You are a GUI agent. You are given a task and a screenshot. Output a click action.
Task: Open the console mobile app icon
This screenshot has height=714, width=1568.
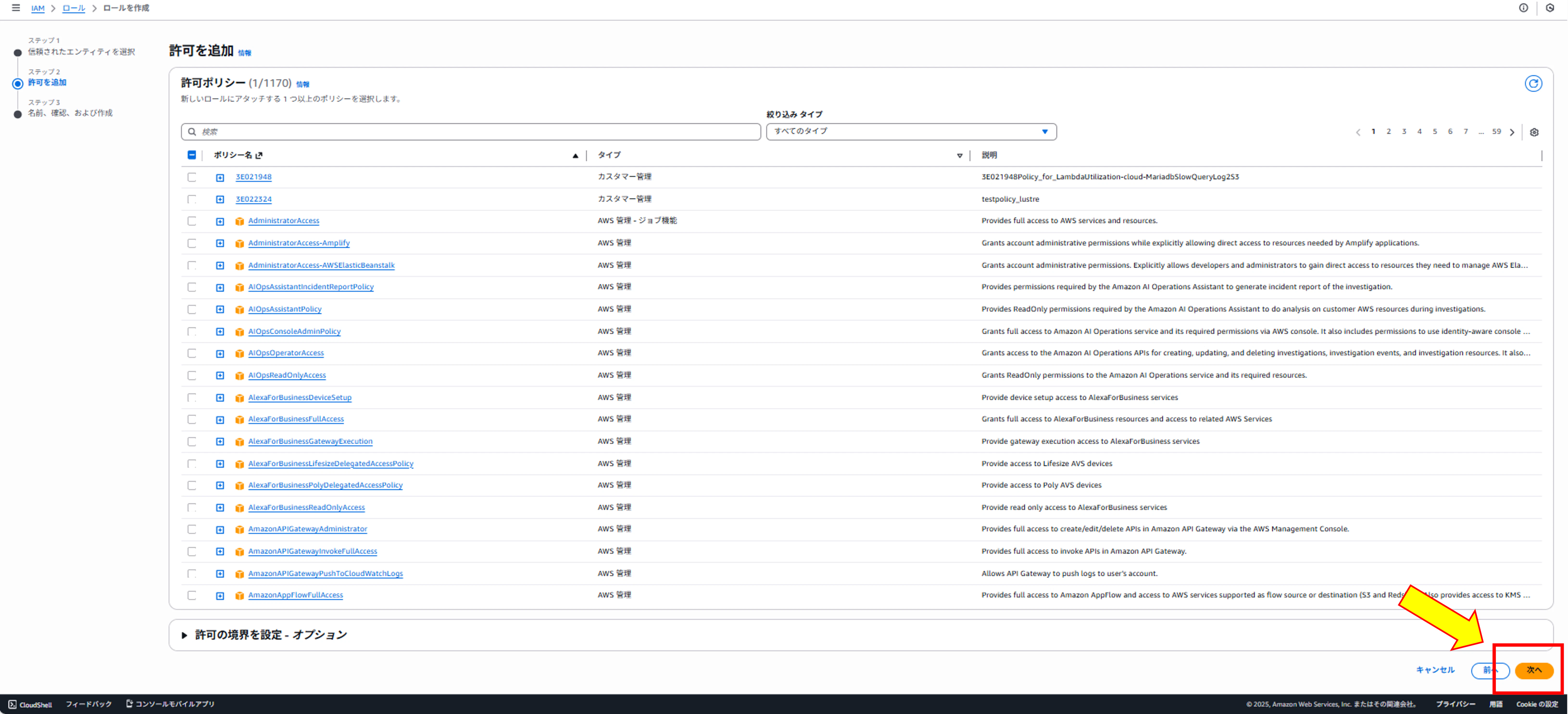[x=129, y=704]
